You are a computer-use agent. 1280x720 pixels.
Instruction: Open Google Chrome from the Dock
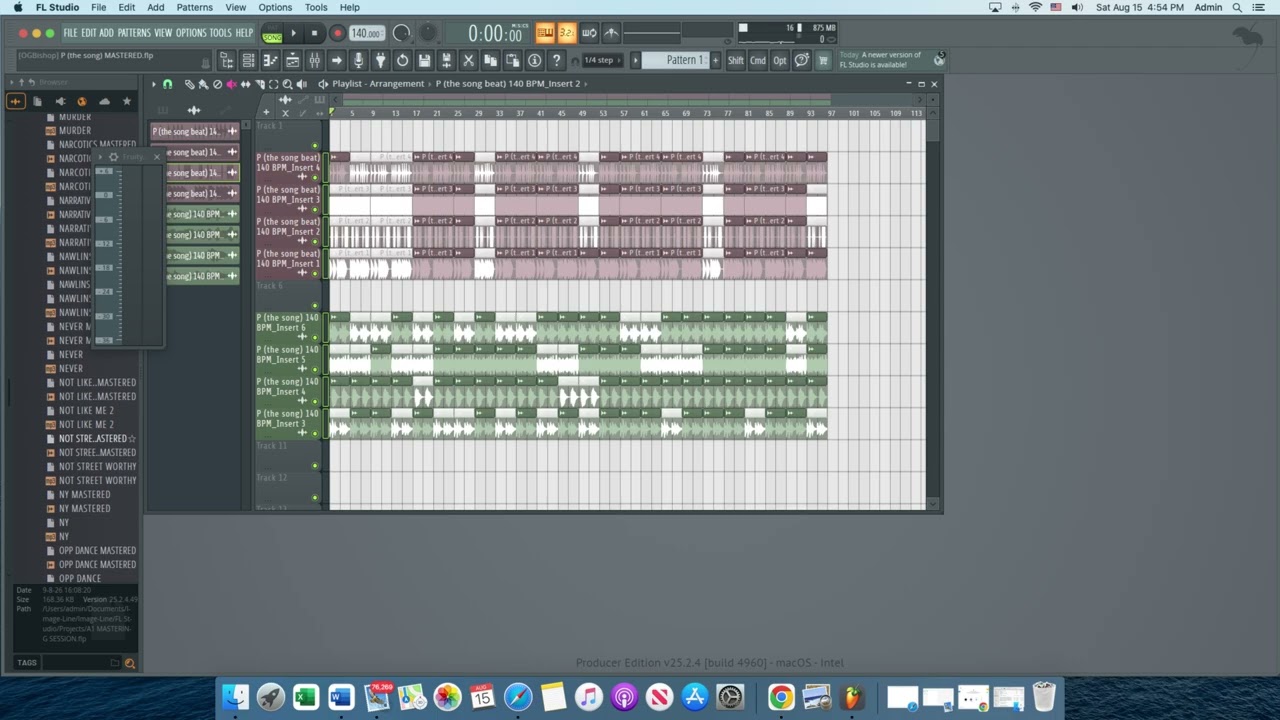click(781, 697)
